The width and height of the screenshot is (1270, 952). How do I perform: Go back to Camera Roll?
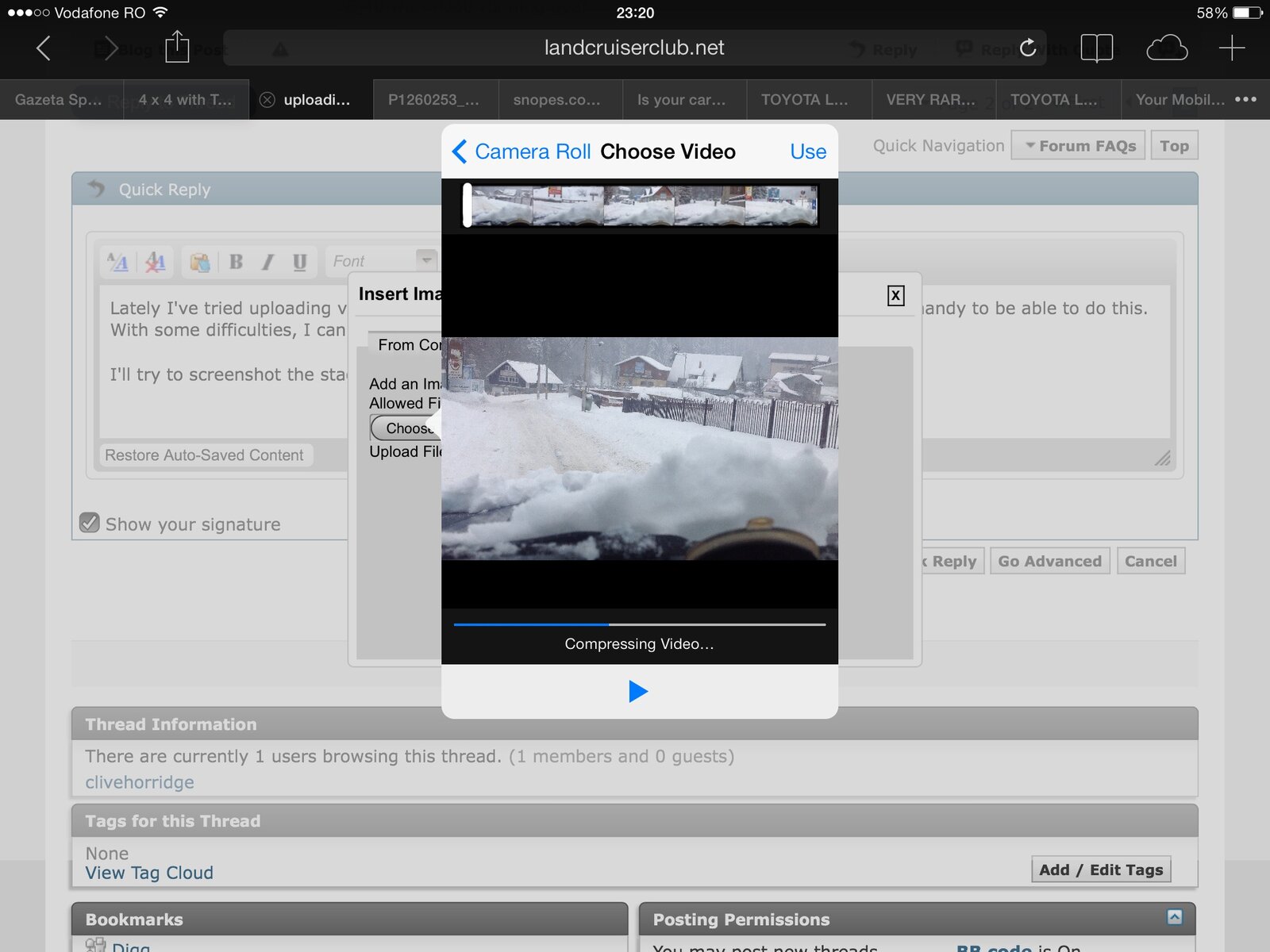coord(521,152)
